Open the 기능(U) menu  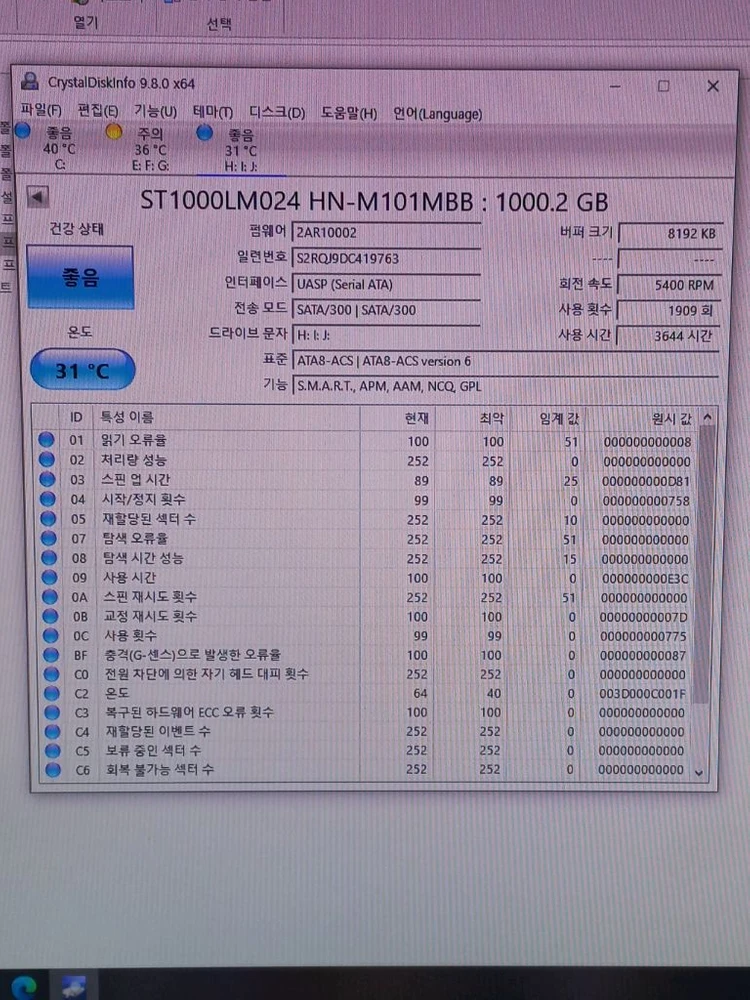[155, 112]
